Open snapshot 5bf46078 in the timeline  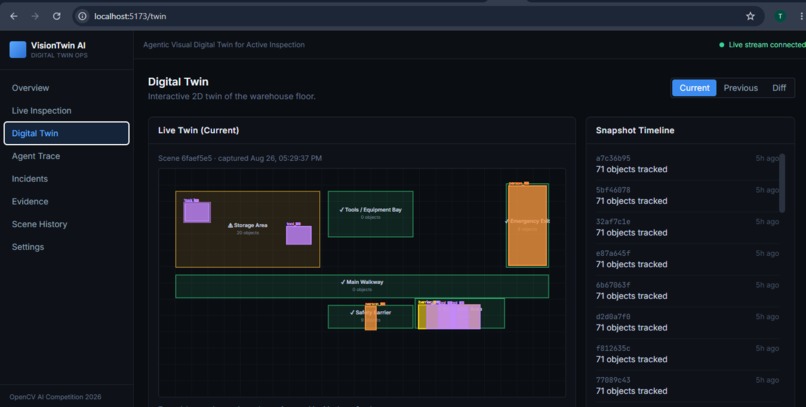coord(687,195)
